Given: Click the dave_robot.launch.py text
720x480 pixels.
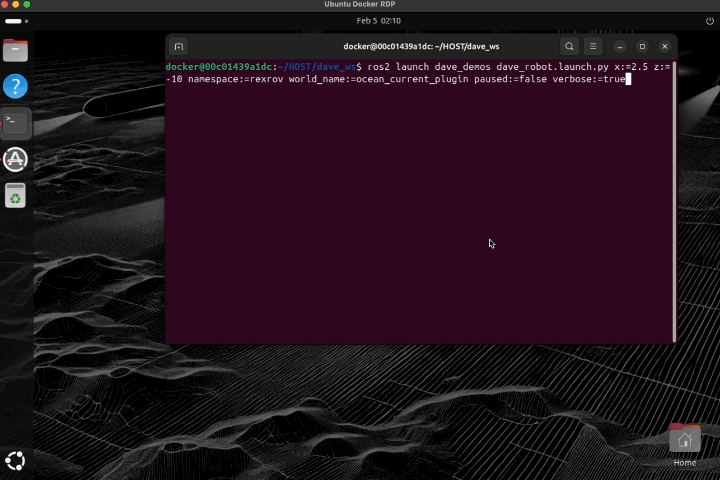Looking at the screenshot, I should click(x=552, y=67).
